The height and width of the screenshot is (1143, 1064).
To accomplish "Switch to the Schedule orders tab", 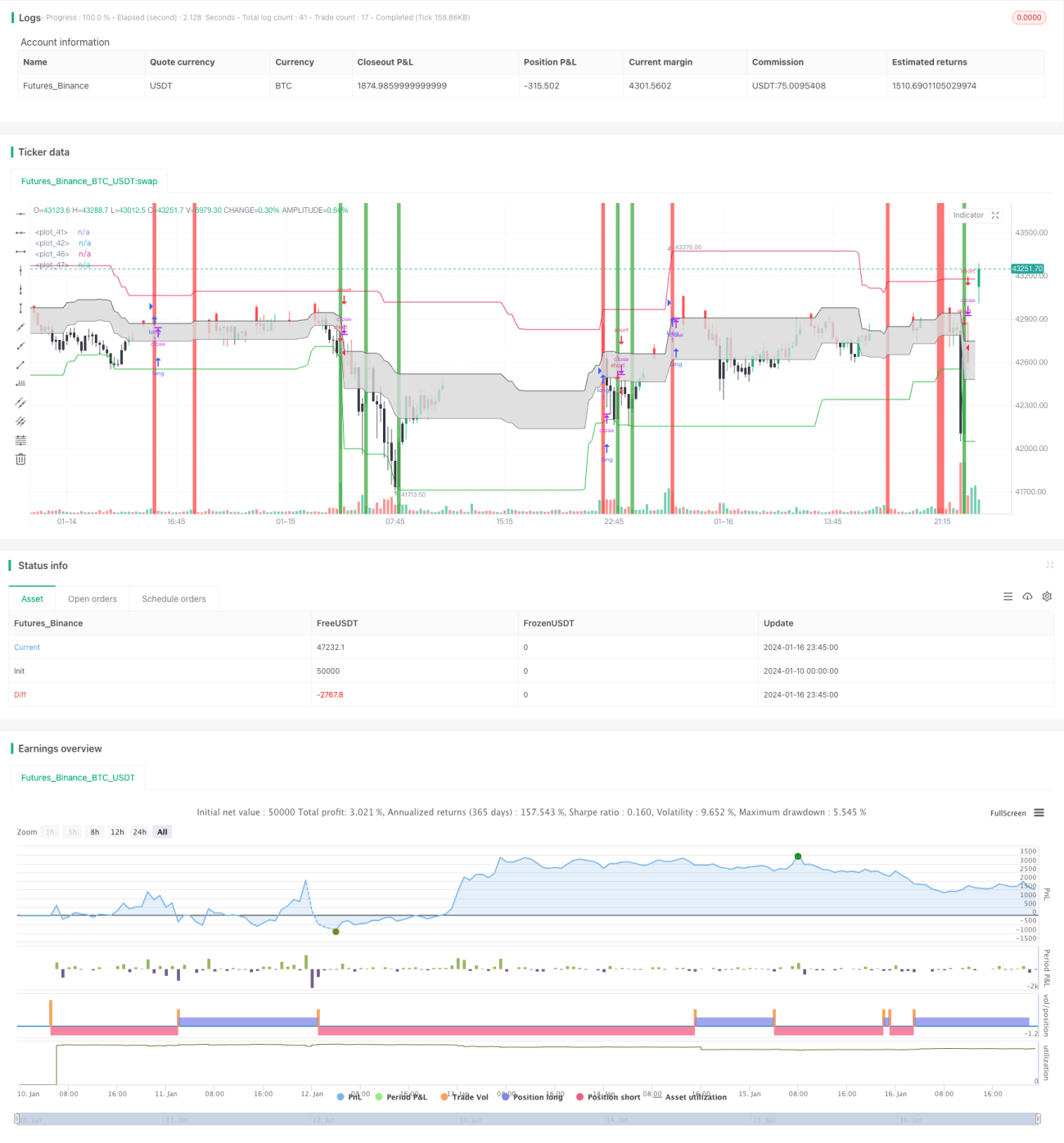I will click(x=174, y=599).
